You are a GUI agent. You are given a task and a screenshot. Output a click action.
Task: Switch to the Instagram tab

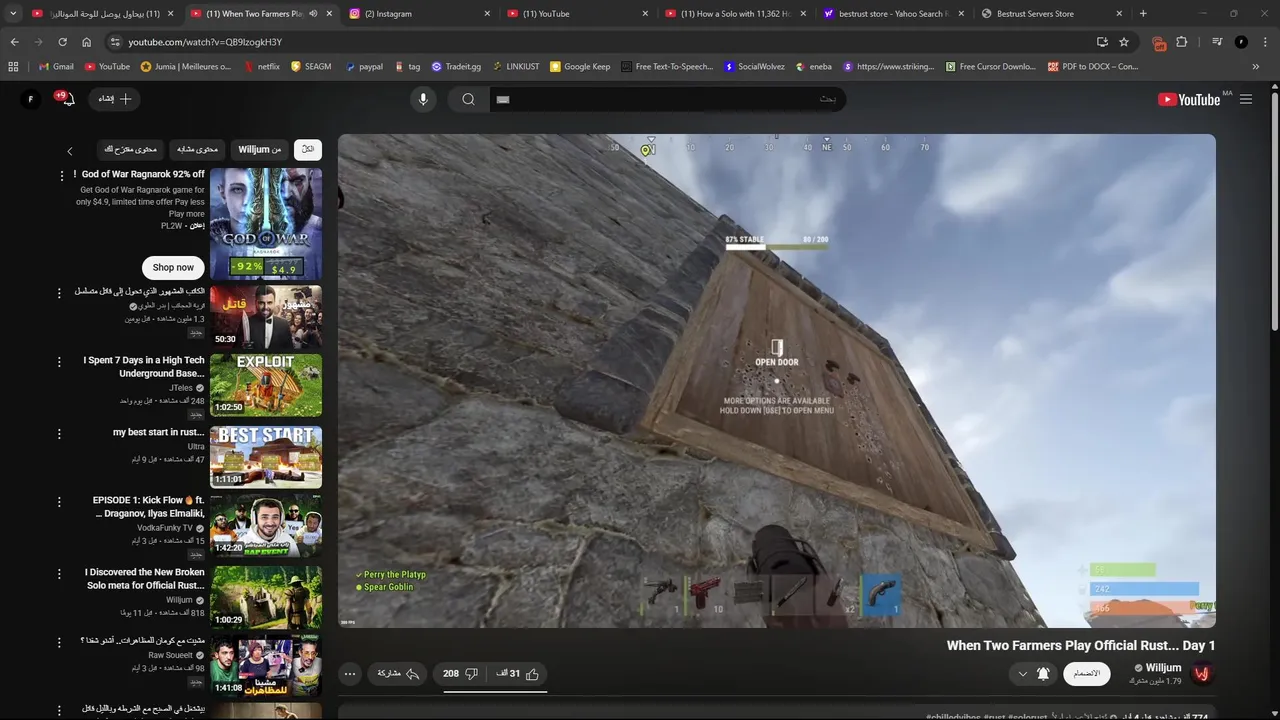420,14
